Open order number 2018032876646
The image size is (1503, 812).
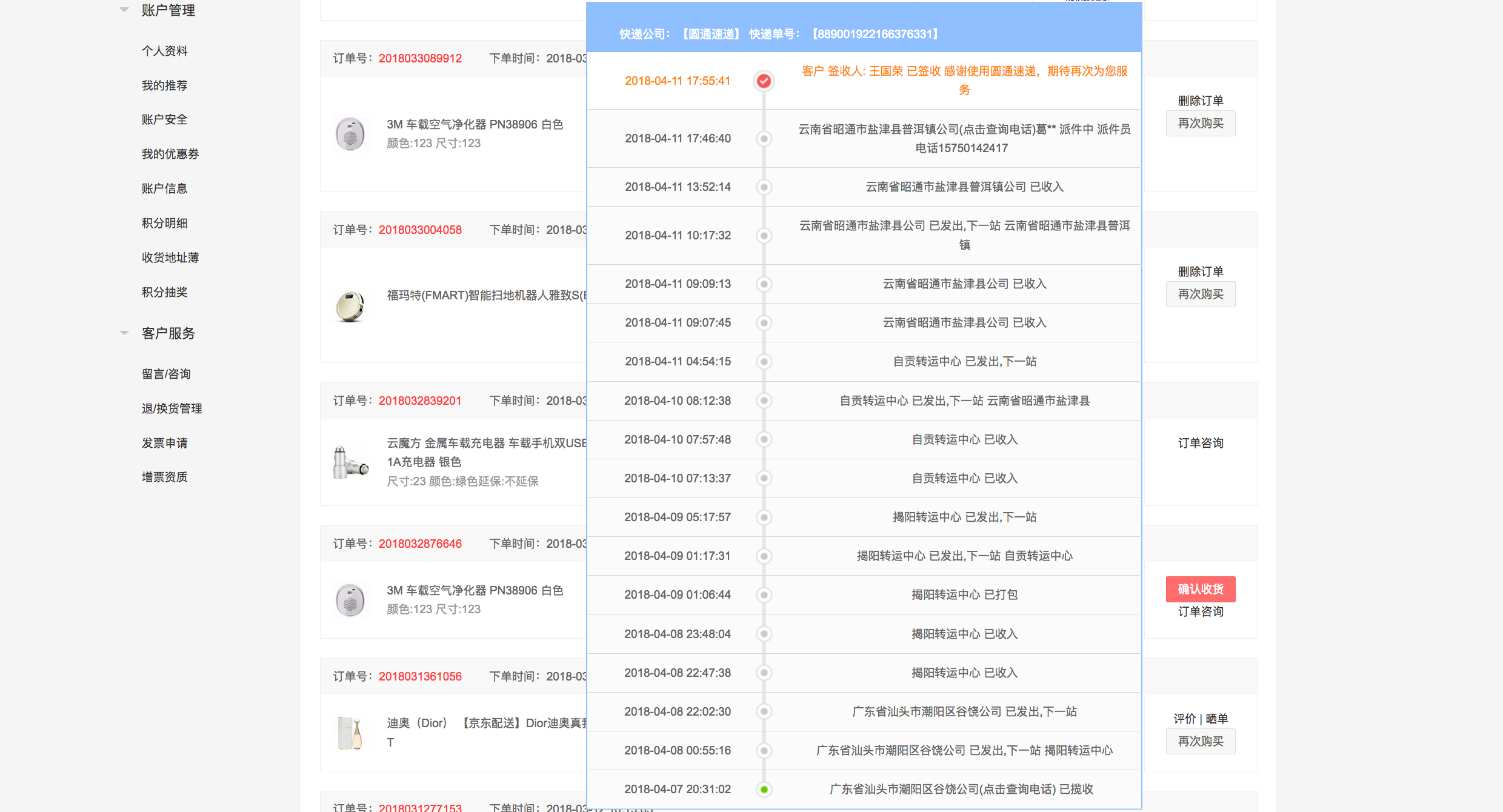click(x=420, y=544)
